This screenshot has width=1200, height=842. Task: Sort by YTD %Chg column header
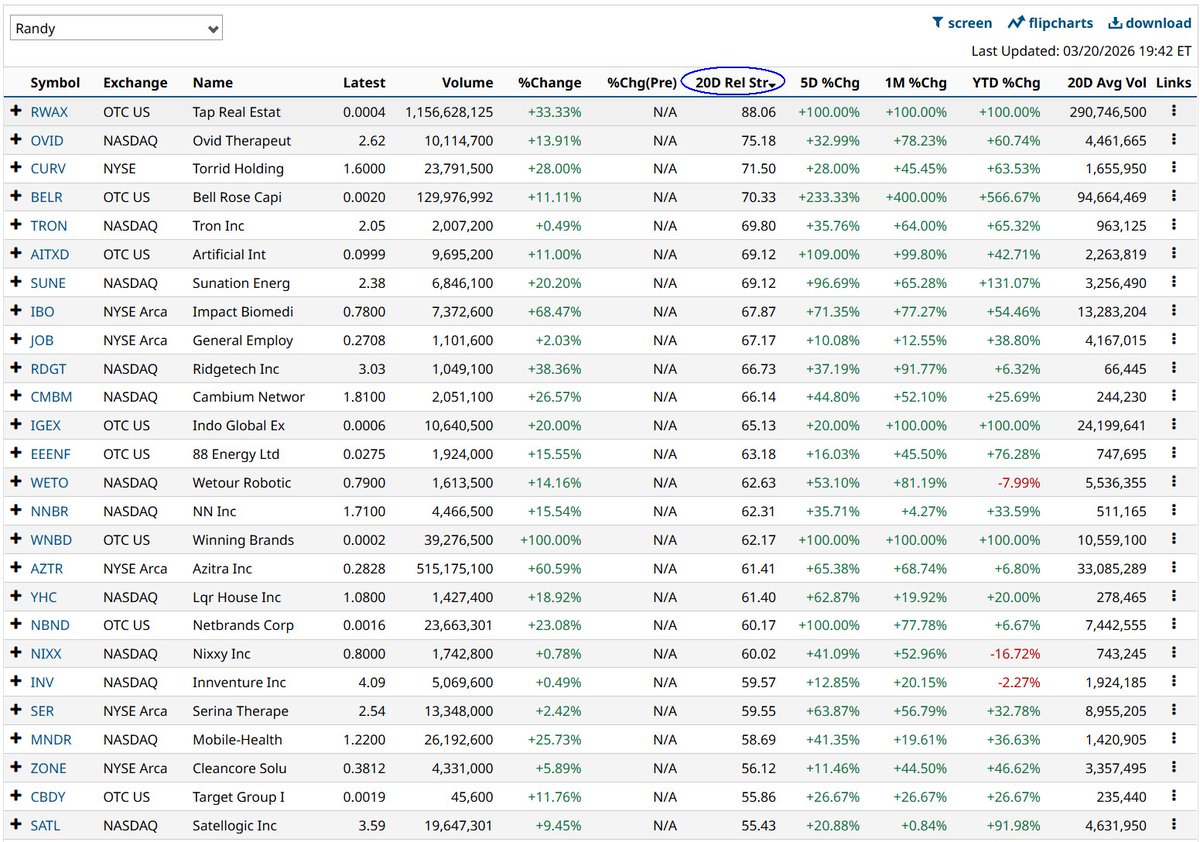pyautogui.click(x=1005, y=83)
